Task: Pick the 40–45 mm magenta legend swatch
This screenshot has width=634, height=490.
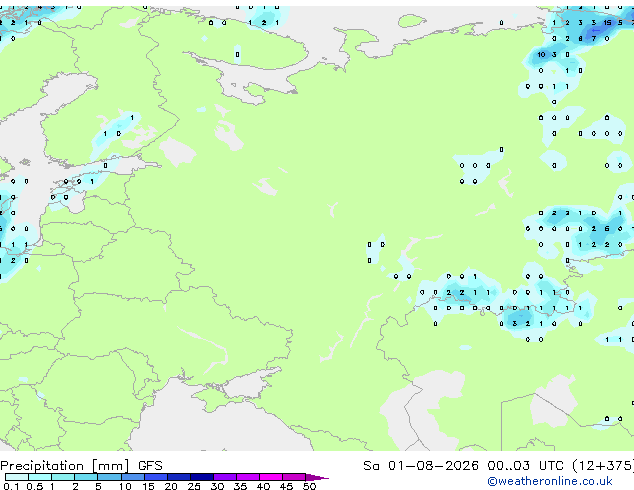Action: [x=271, y=477]
